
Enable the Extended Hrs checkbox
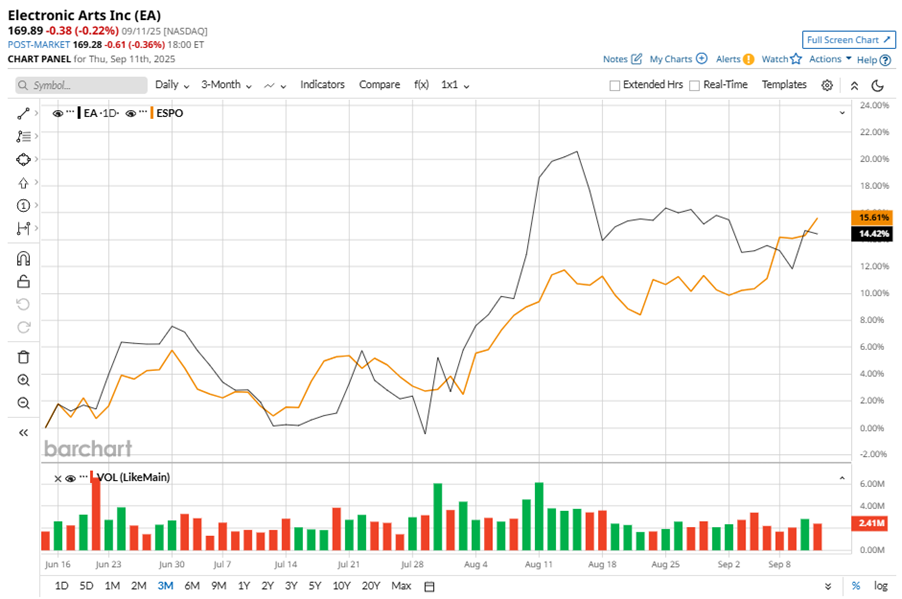pos(614,85)
